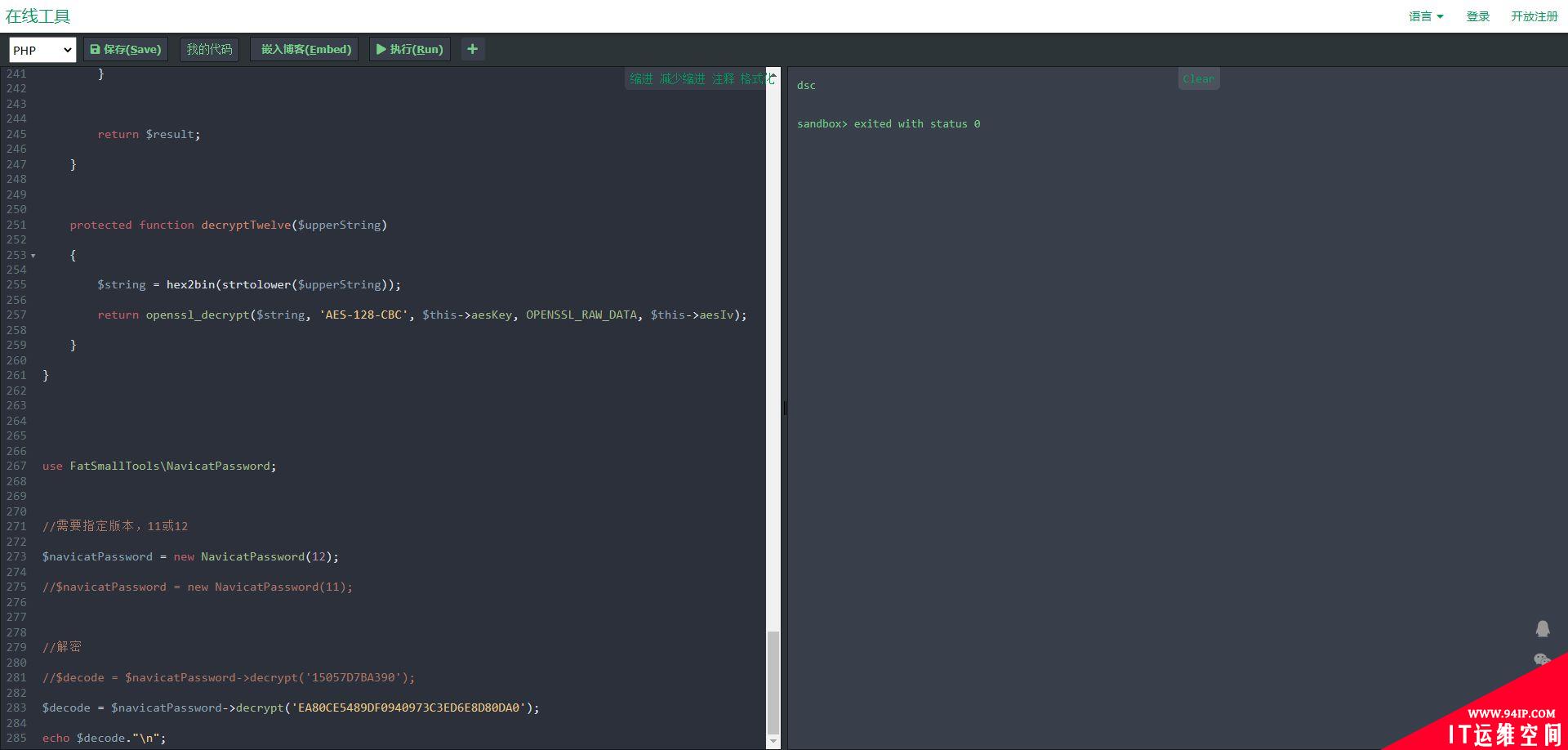Click line number 267 in gutter
This screenshot has width=1568, height=750.
(x=16, y=466)
